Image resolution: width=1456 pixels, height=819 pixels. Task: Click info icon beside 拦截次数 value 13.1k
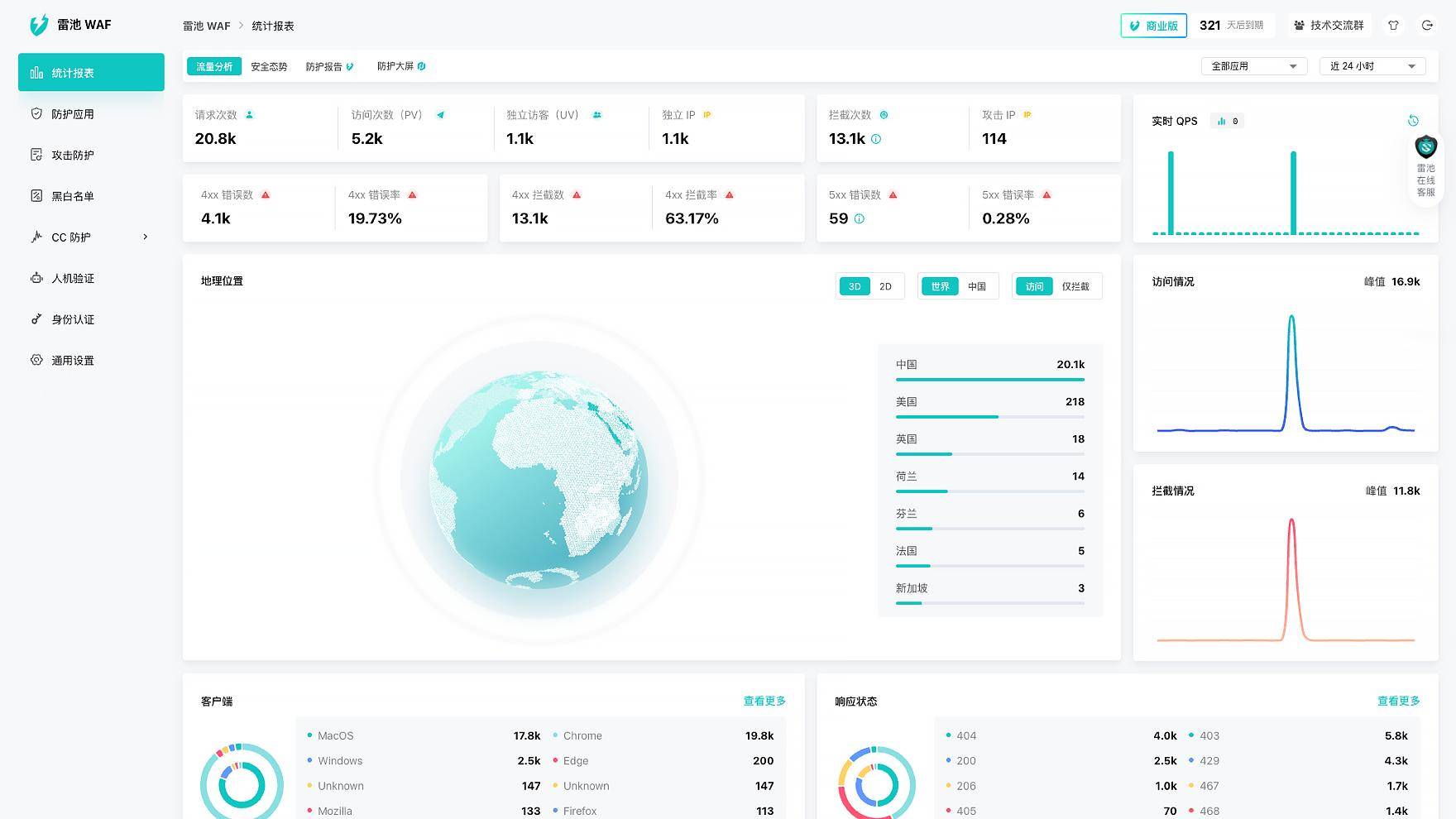pos(876,139)
